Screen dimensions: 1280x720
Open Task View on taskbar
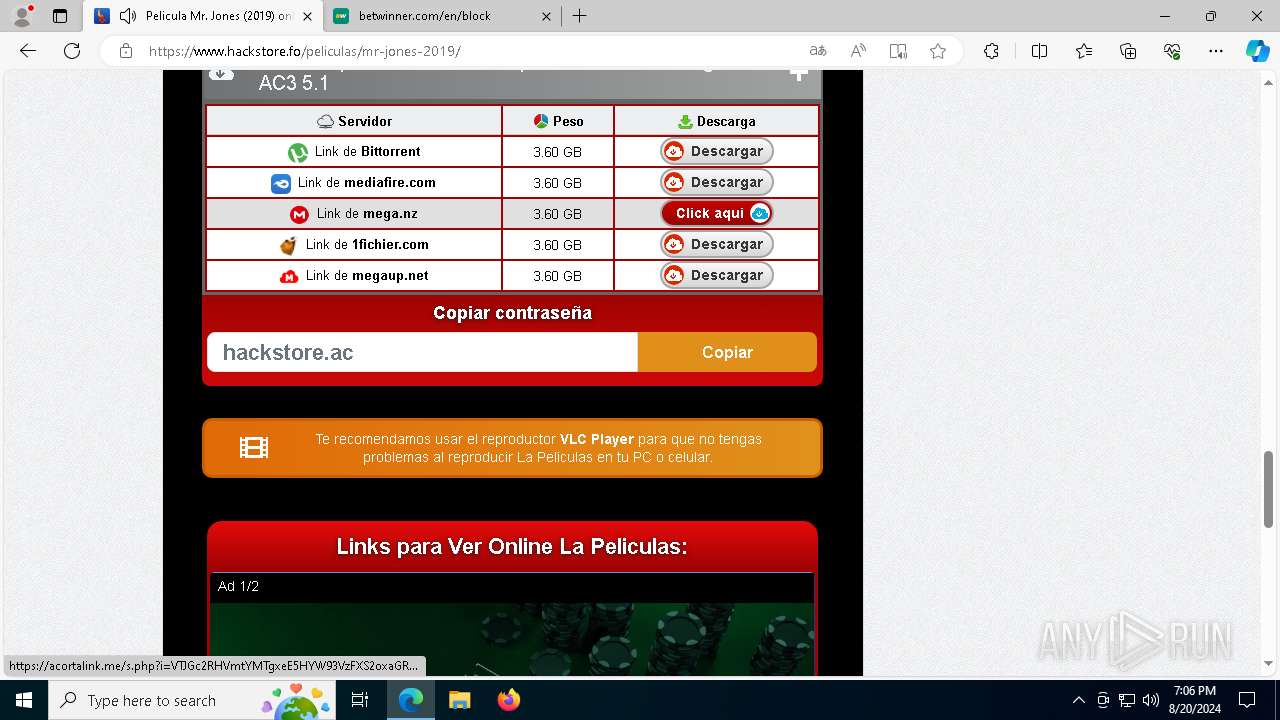(360, 700)
